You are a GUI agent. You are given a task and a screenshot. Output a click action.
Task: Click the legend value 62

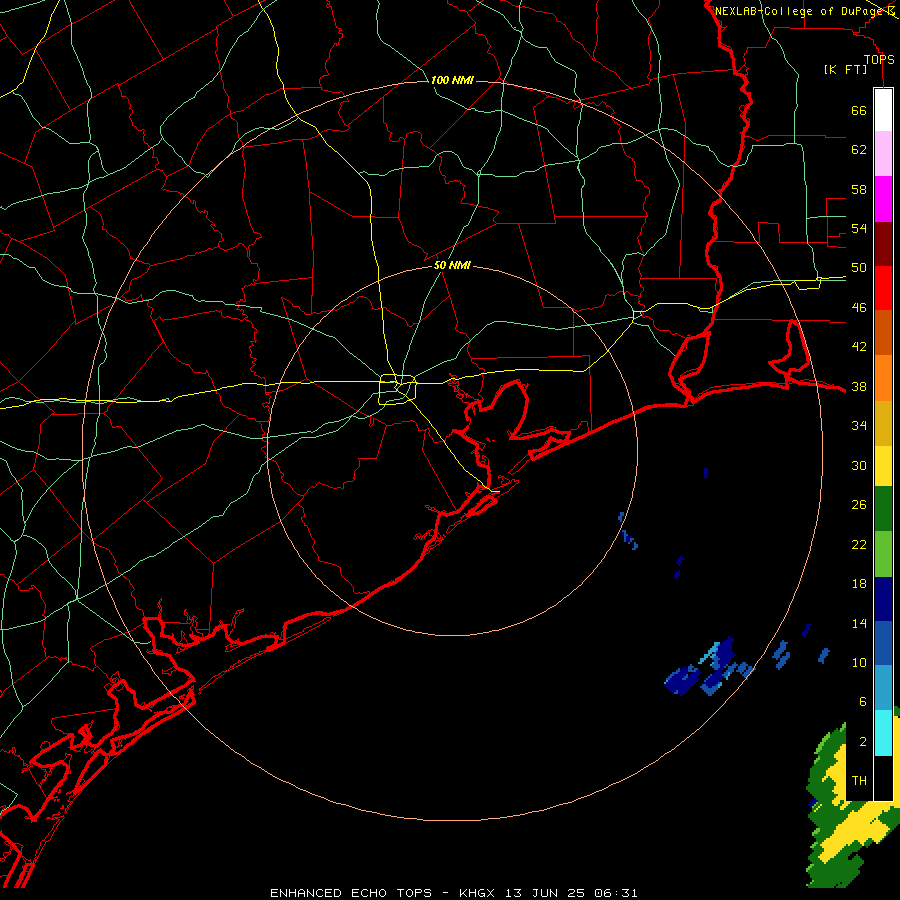[859, 150]
